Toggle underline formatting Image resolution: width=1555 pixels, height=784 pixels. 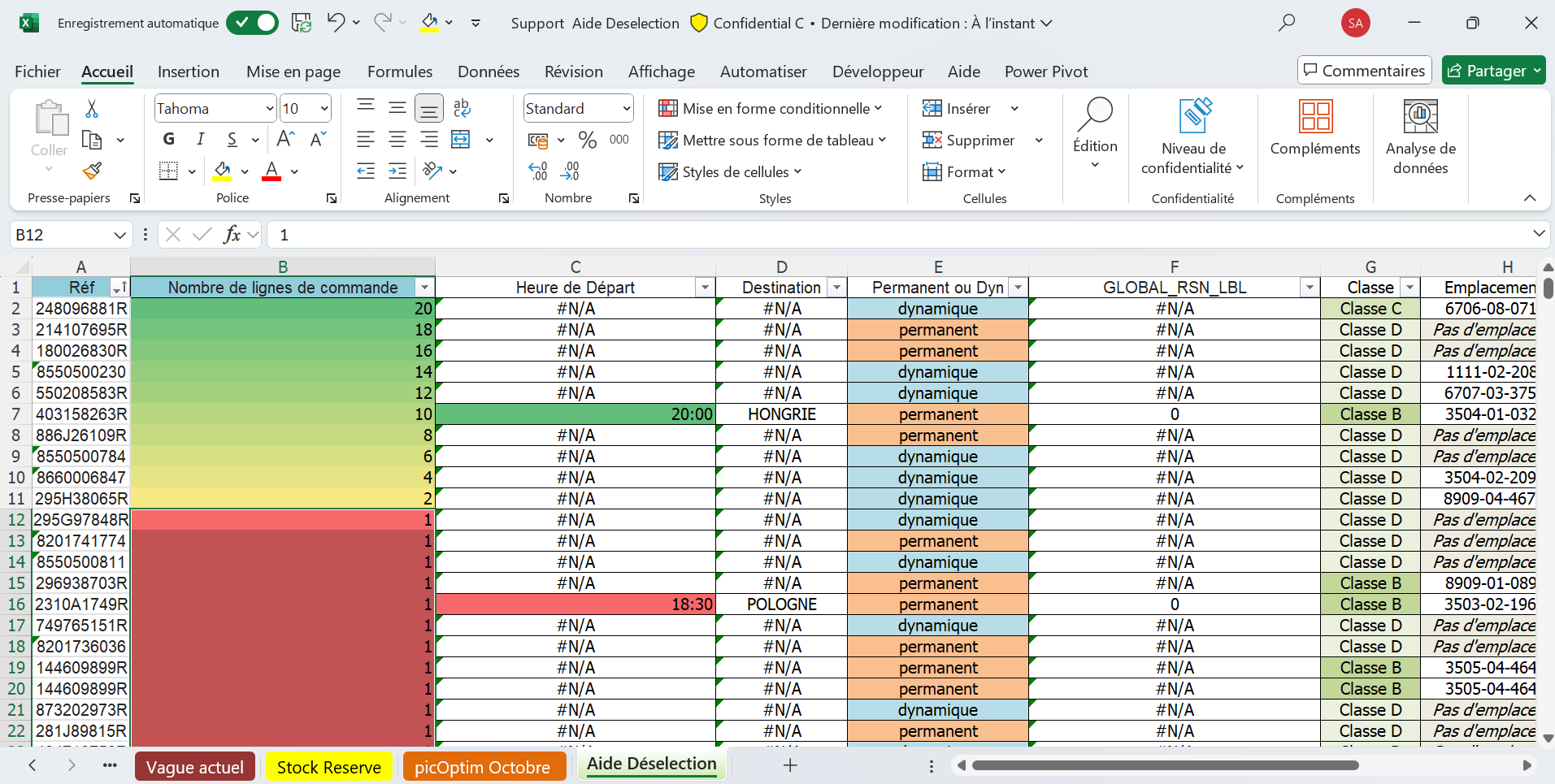coord(232,140)
